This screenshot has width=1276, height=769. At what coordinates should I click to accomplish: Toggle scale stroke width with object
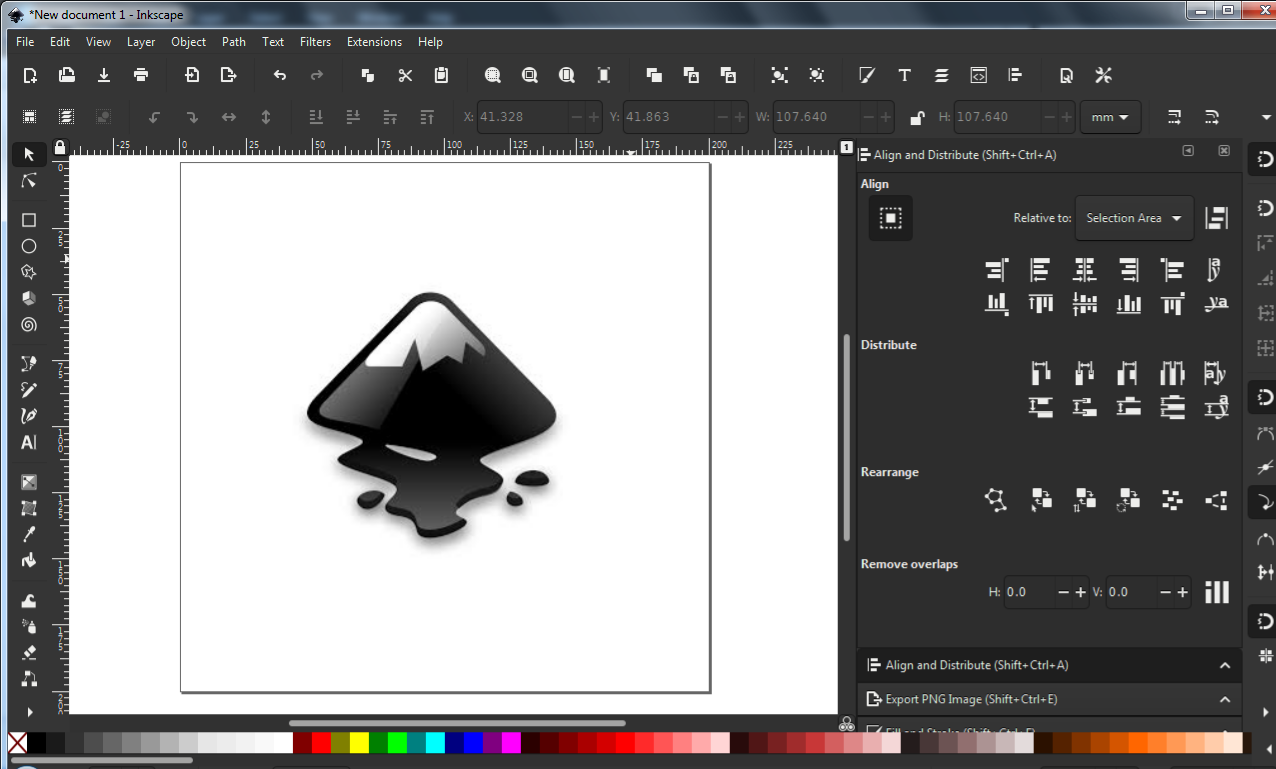pos(1175,117)
